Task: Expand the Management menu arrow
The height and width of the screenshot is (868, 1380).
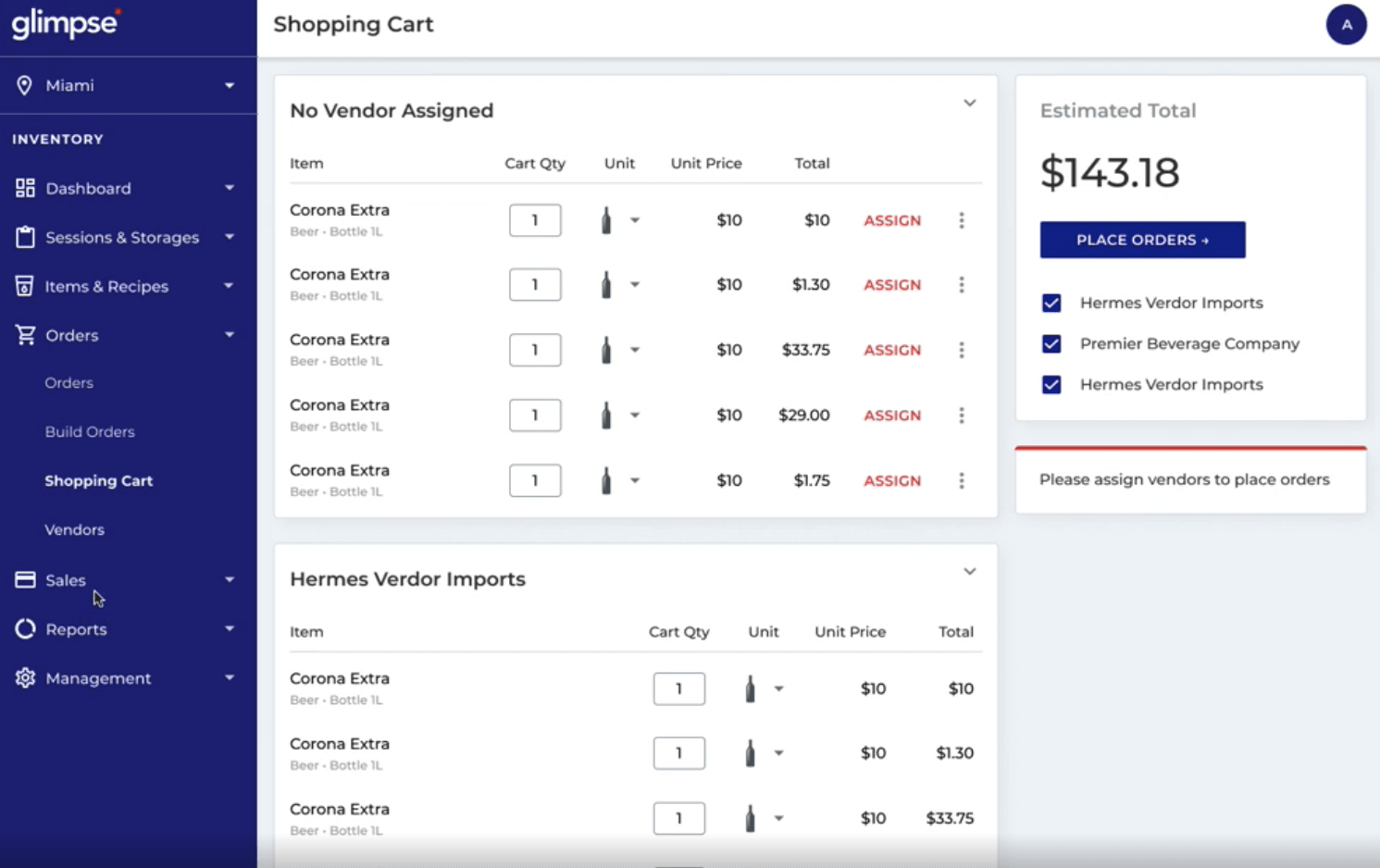Action: click(230, 678)
